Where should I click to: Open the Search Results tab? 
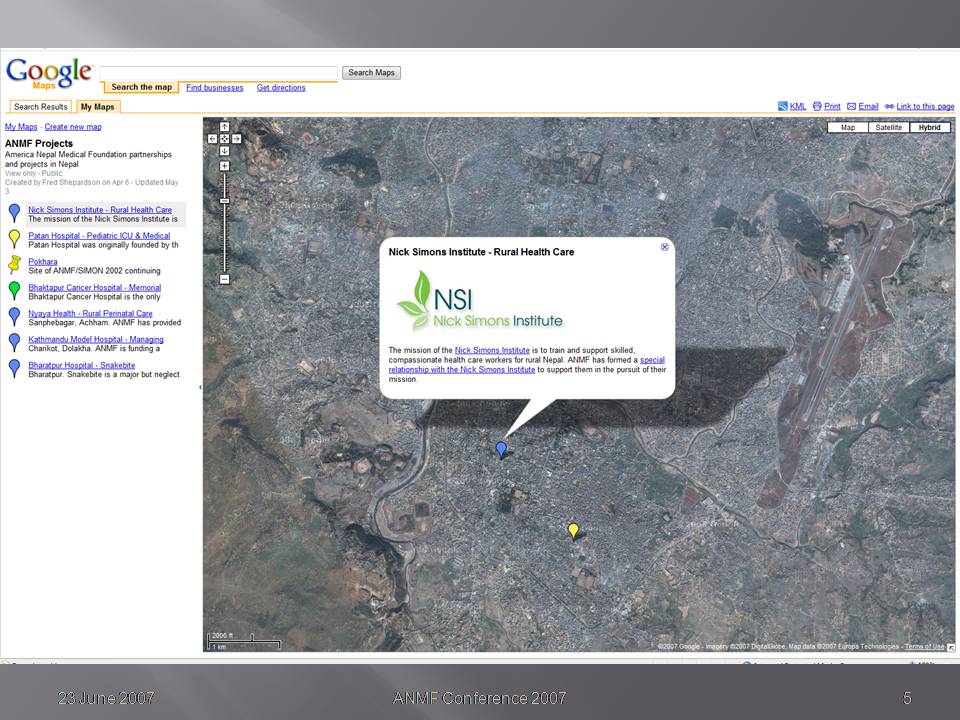click(x=40, y=107)
